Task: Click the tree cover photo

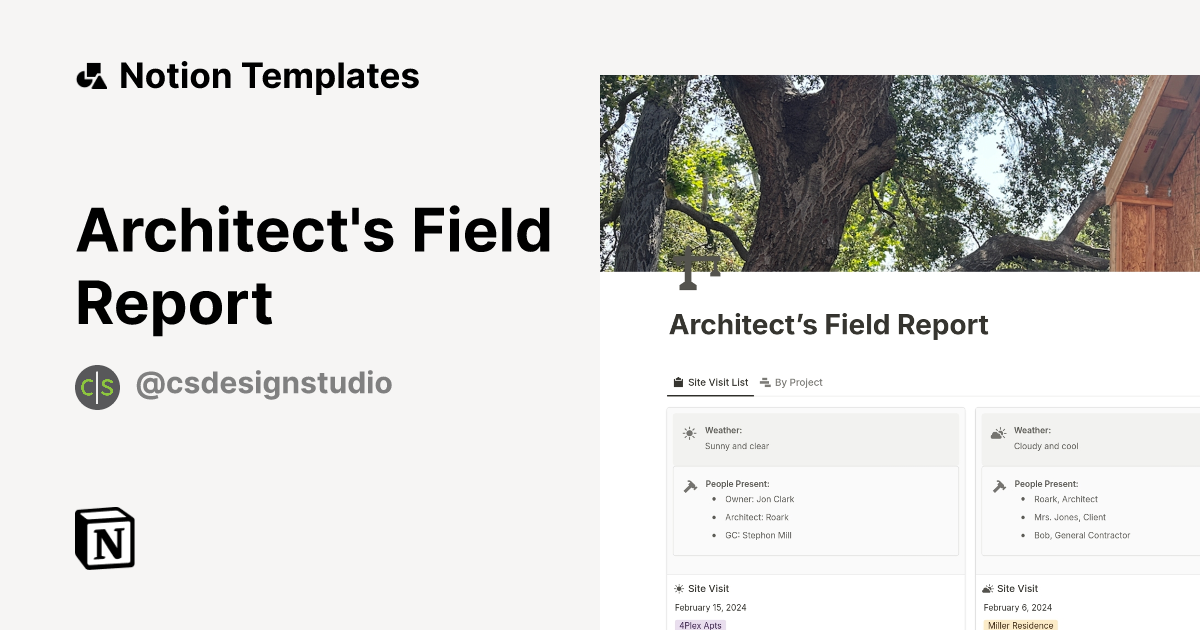Action: click(x=900, y=170)
